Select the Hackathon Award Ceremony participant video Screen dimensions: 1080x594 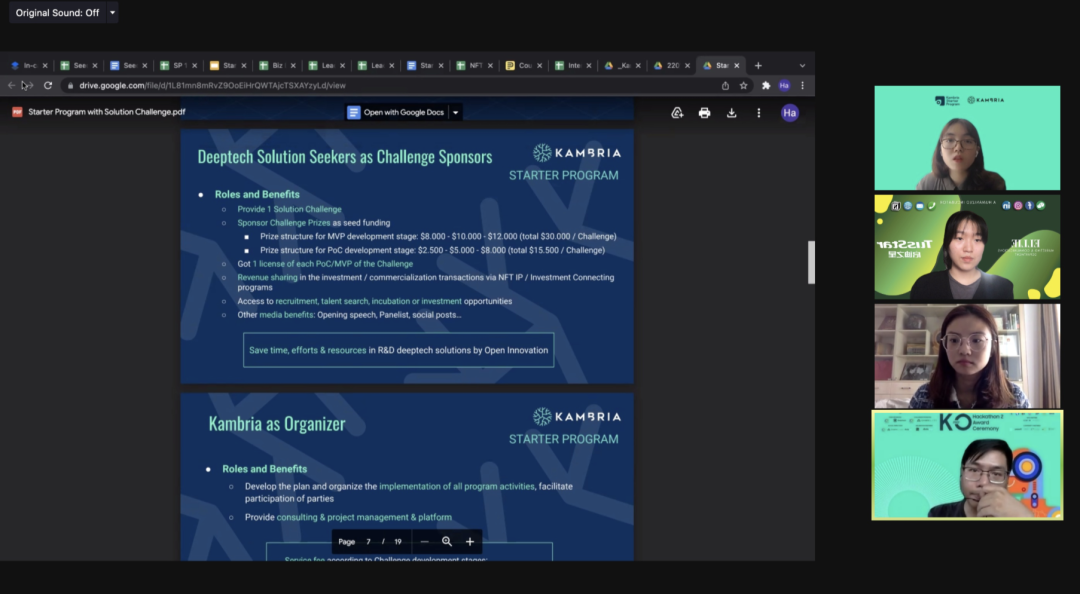967,465
